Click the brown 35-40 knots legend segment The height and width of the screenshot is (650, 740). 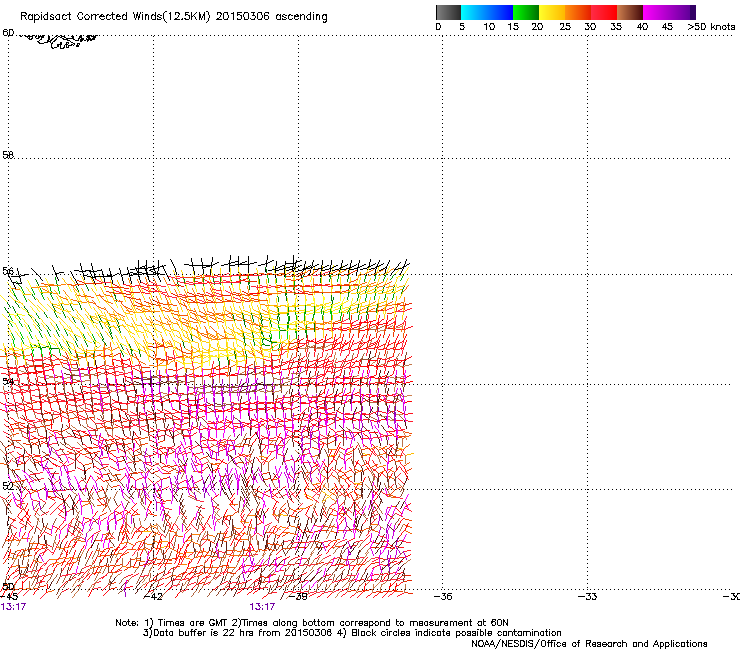click(x=630, y=12)
